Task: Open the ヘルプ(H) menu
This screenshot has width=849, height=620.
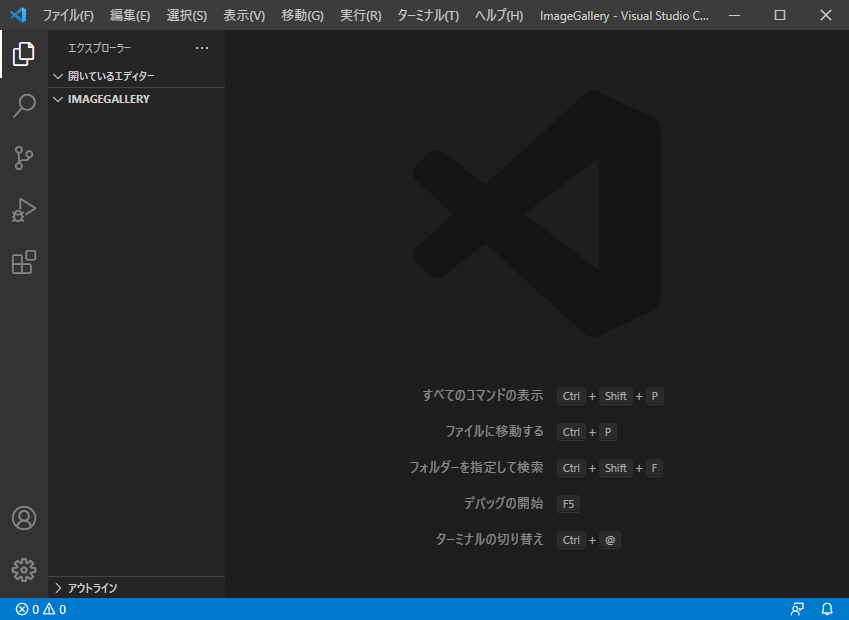Action: (x=499, y=15)
